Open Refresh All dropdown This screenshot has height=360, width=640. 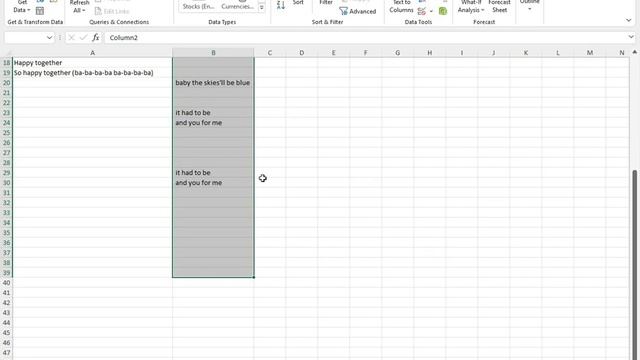click(x=79, y=7)
